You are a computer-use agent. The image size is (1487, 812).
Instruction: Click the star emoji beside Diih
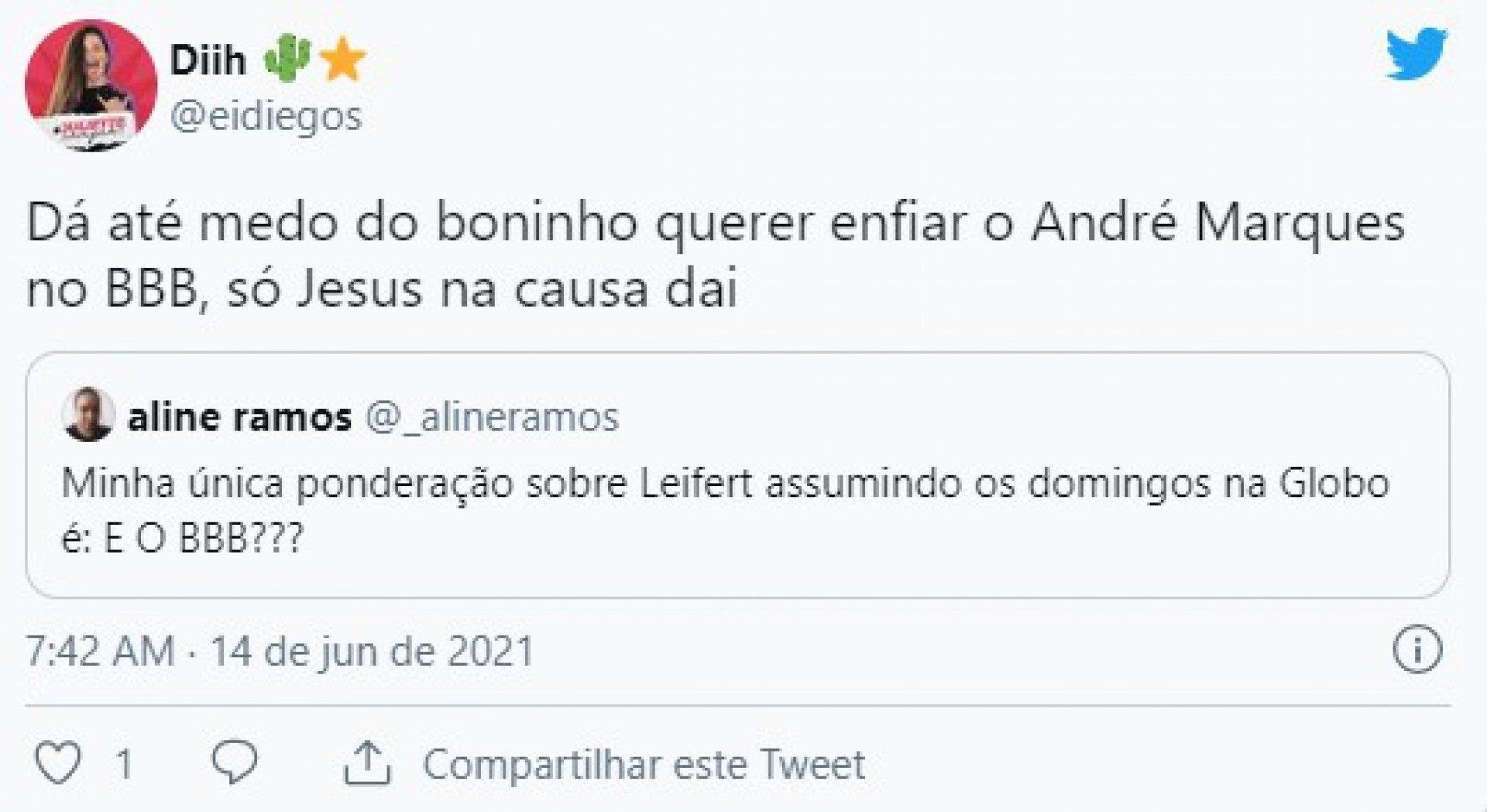[342, 60]
